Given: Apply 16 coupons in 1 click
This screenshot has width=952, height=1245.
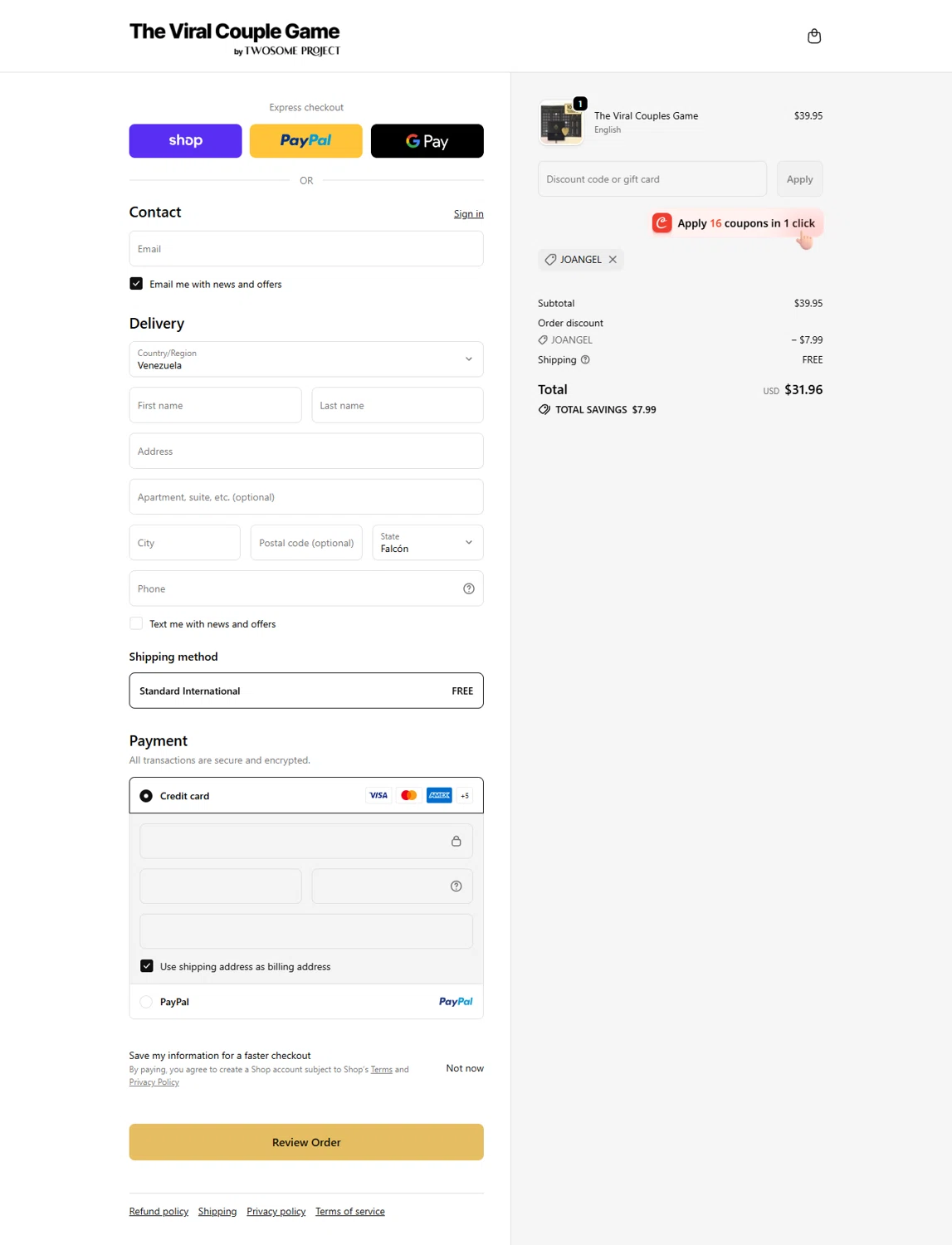Looking at the screenshot, I should (737, 223).
